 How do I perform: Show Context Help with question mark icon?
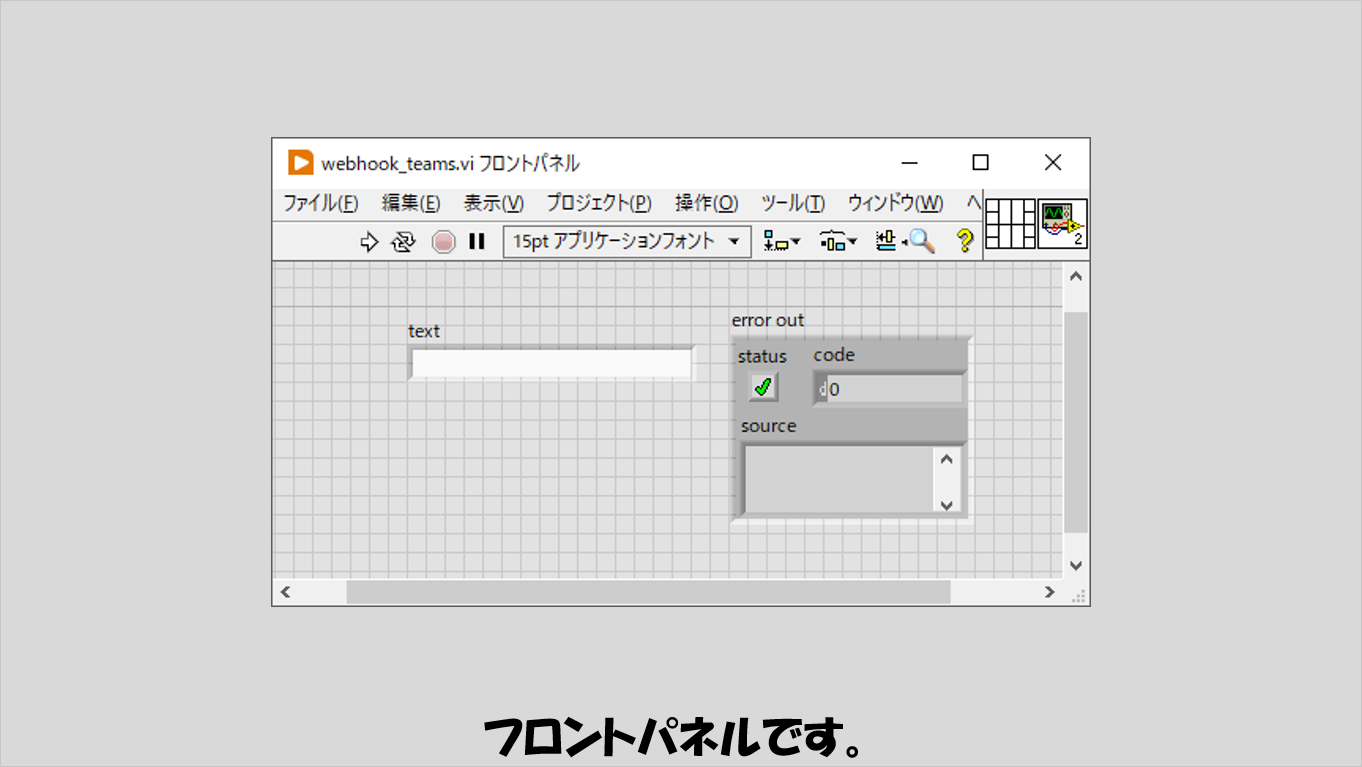click(964, 241)
